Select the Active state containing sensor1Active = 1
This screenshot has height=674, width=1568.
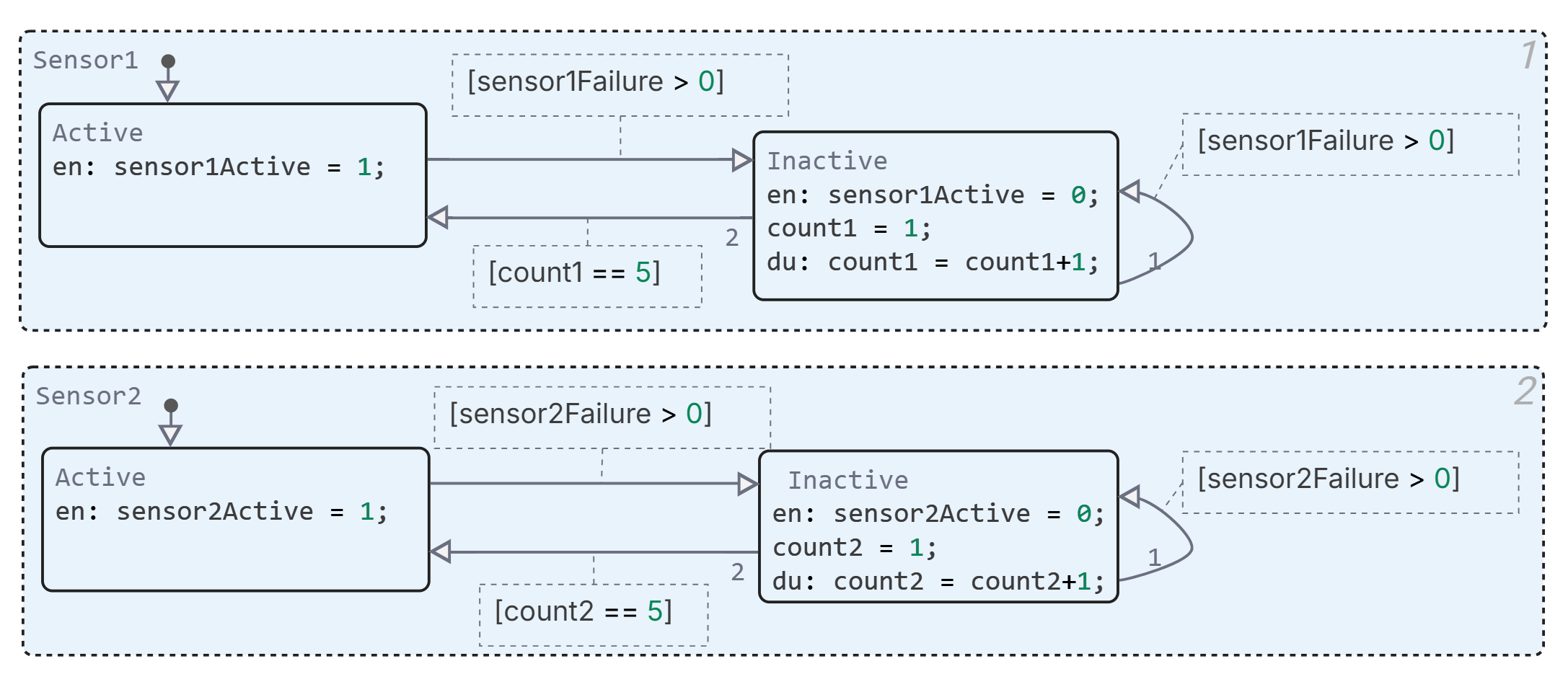pos(232,209)
